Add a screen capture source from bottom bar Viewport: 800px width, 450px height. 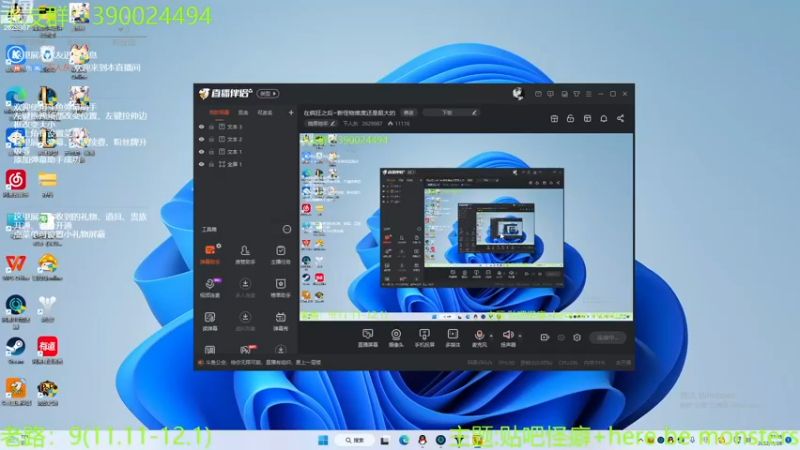tap(367, 338)
